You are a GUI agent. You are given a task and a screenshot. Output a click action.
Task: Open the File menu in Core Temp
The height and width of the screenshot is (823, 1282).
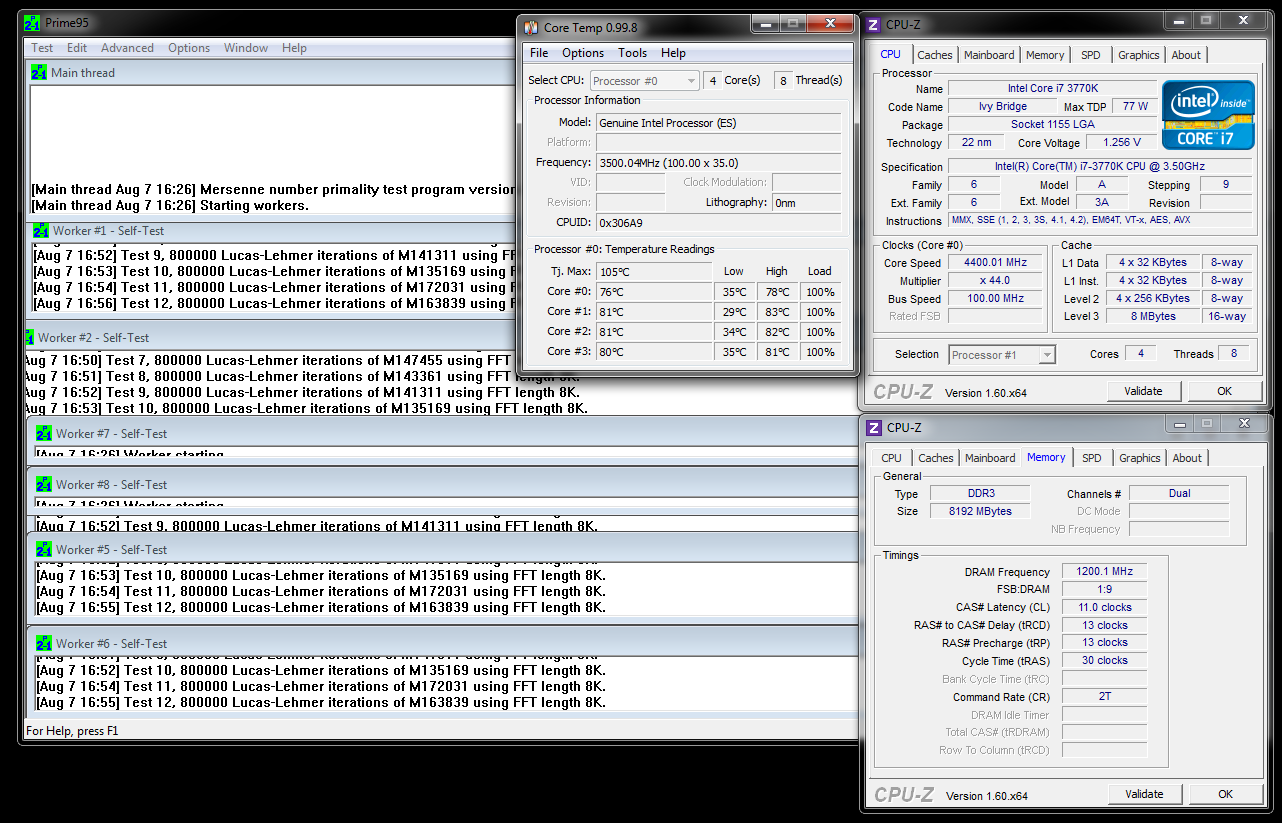point(539,53)
